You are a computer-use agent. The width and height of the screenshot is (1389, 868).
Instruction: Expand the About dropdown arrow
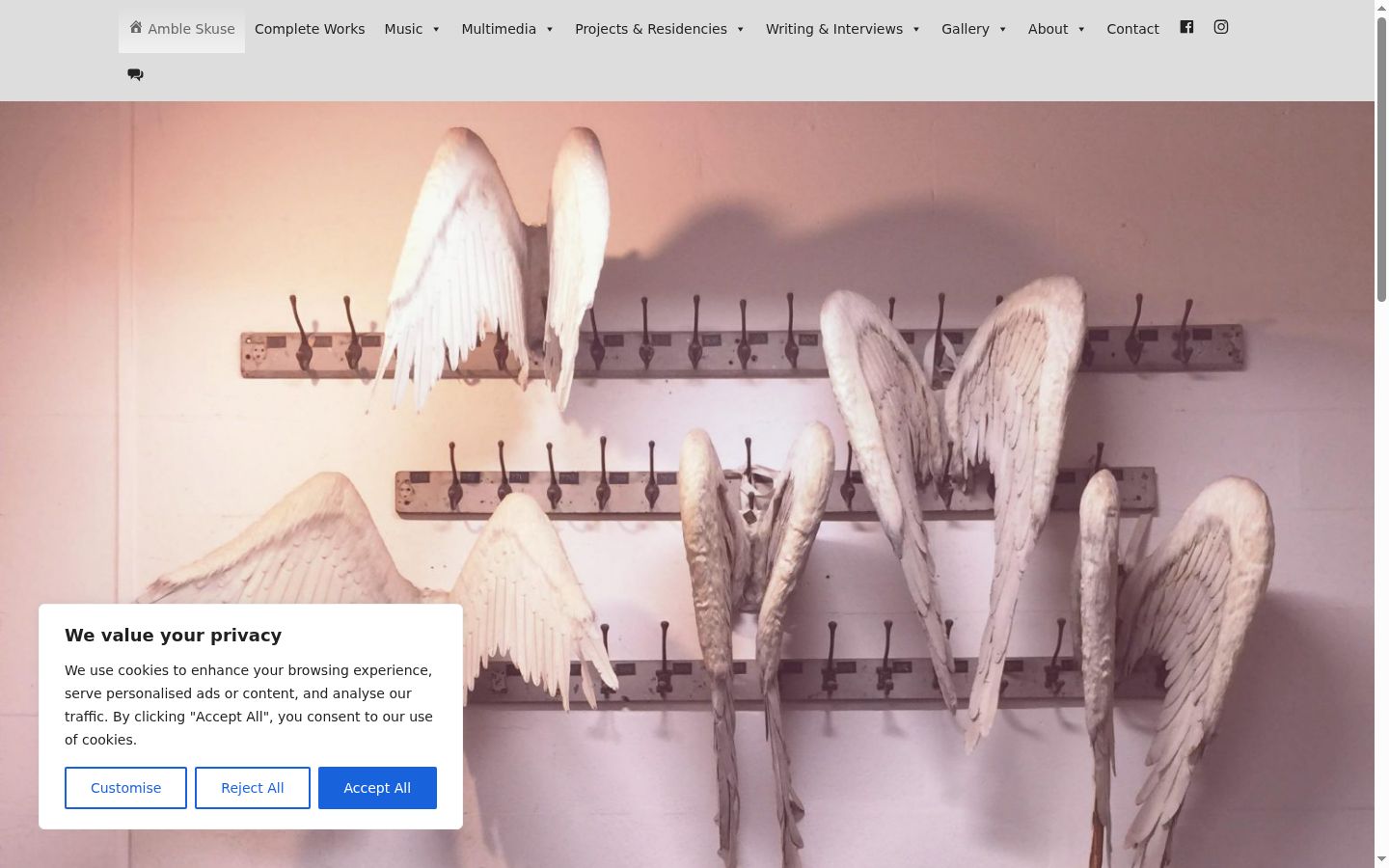click(x=1081, y=29)
